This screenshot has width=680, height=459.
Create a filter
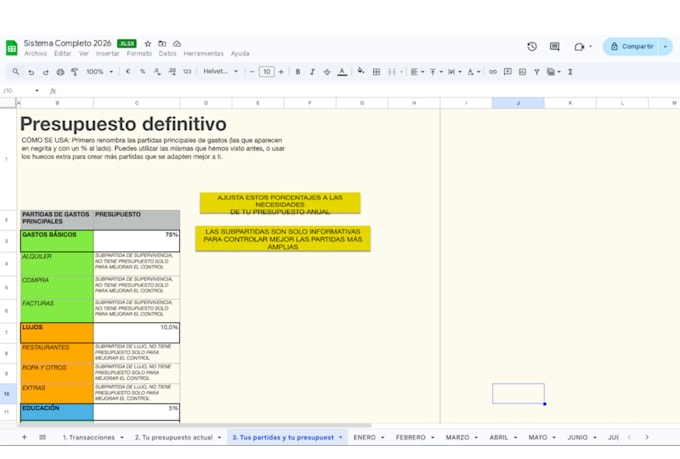coord(537,72)
